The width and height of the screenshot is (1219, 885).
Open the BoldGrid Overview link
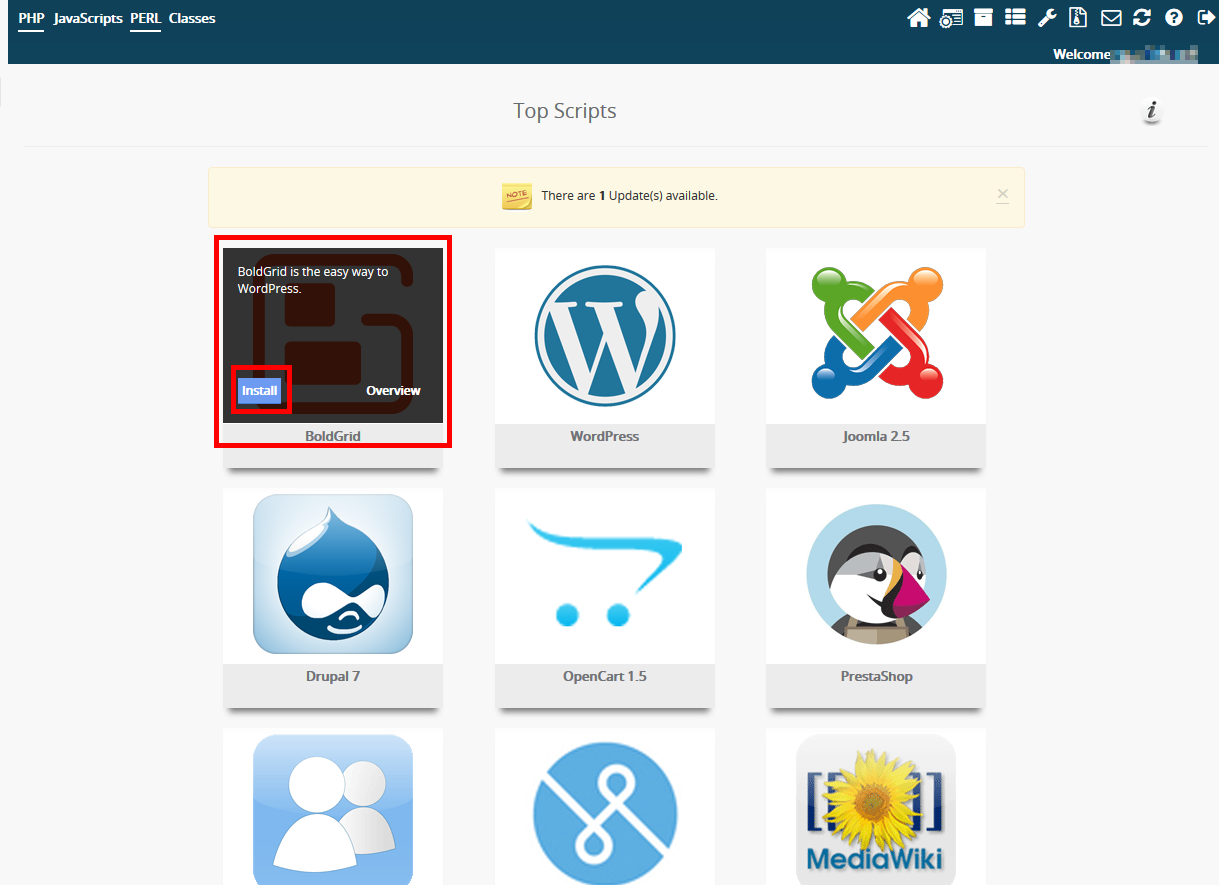(x=393, y=391)
